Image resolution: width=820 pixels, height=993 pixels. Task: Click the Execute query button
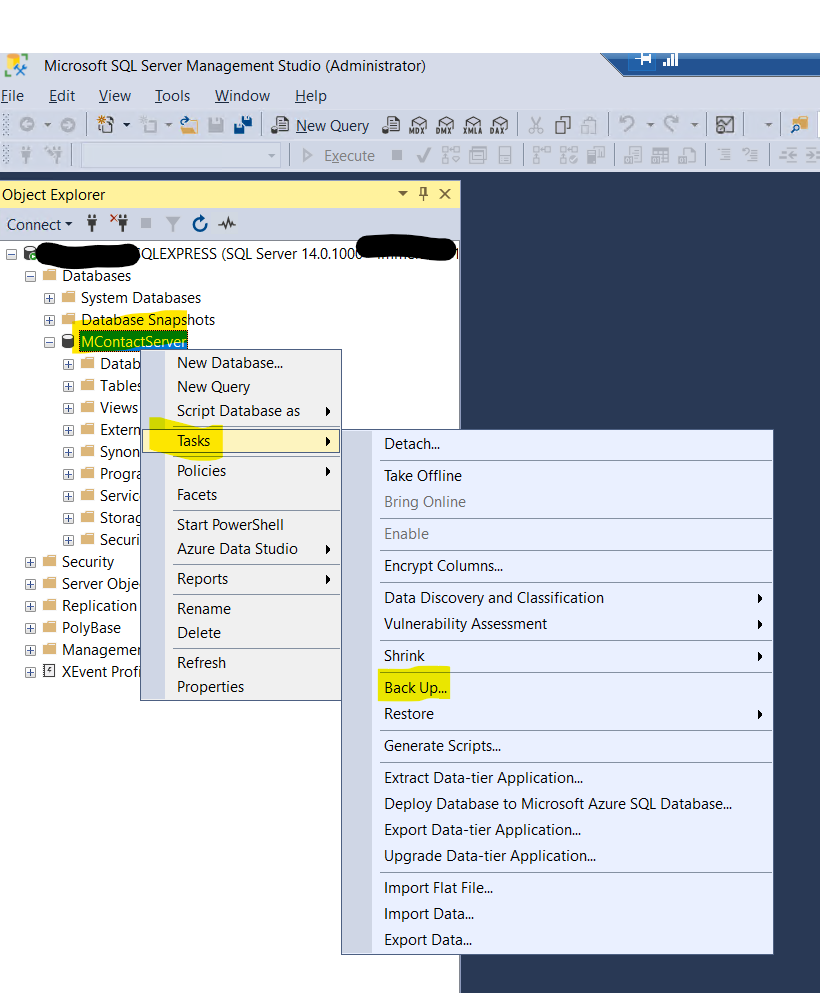click(339, 156)
